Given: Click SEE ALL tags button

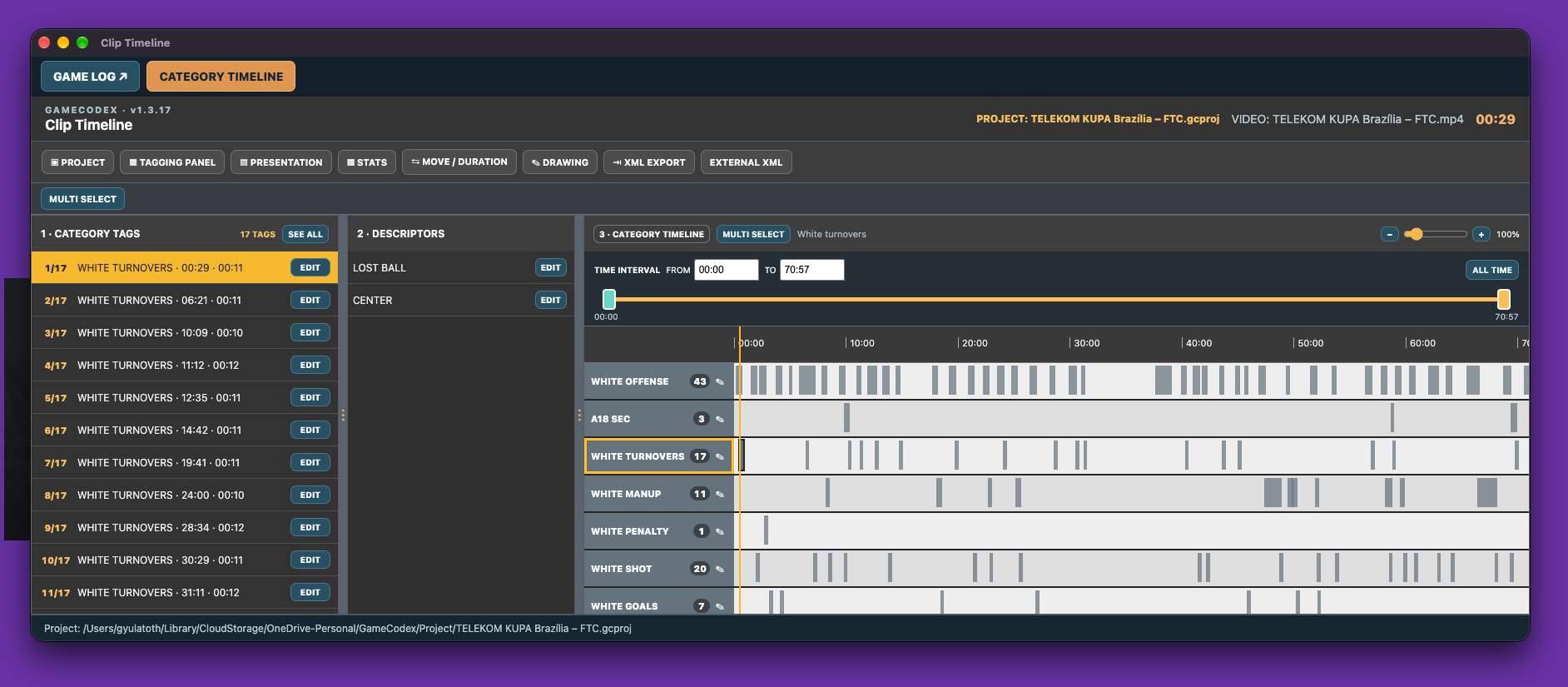Looking at the screenshot, I should tap(305, 234).
